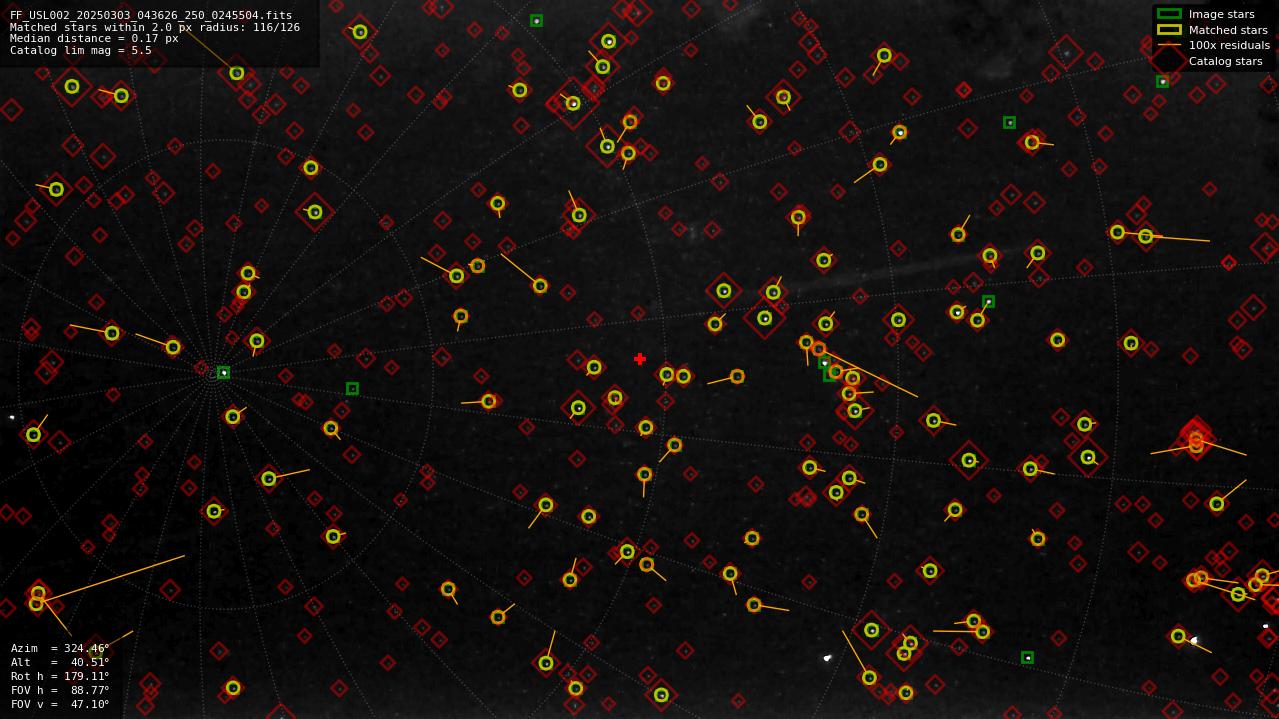Click the Matched stars legend label
This screenshot has height=719, width=1279.
click(1228, 30)
